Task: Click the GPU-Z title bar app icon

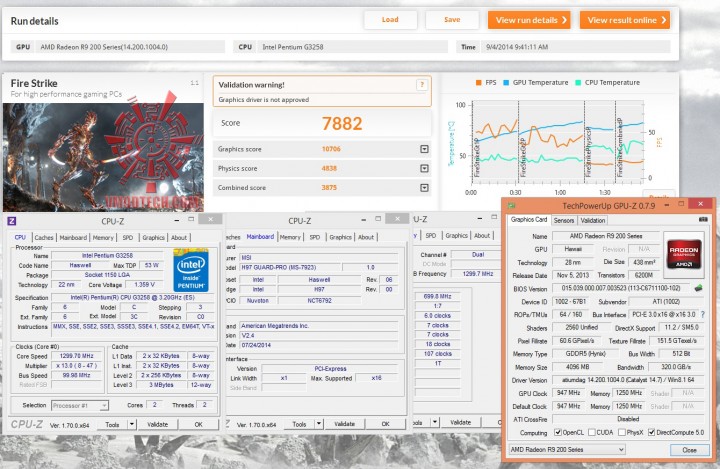Action: pyautogui.click(x=512, y=205)
